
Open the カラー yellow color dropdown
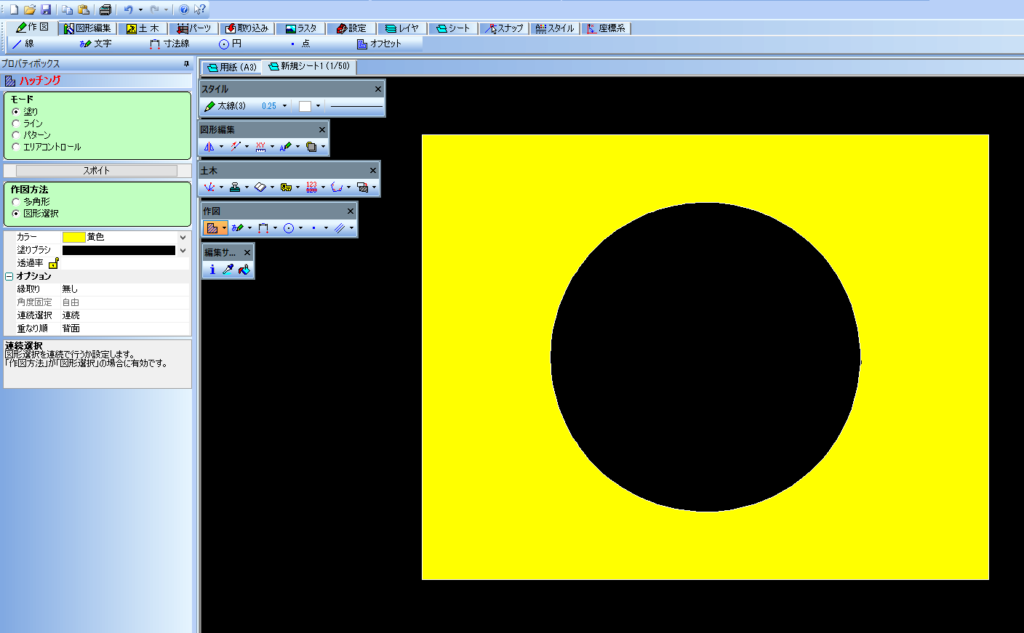pos(182,237)
